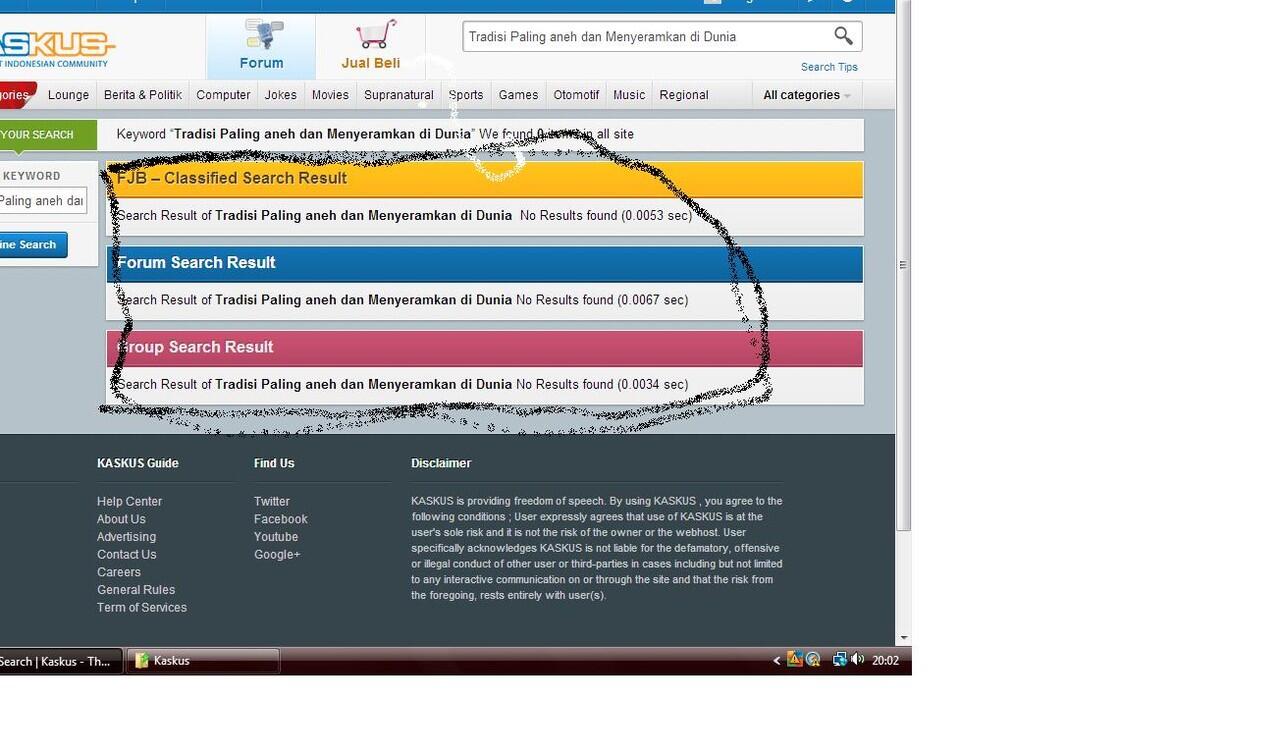Open the General Rules link
This screenshot has height=754, width=1280.
coord(136,590)
